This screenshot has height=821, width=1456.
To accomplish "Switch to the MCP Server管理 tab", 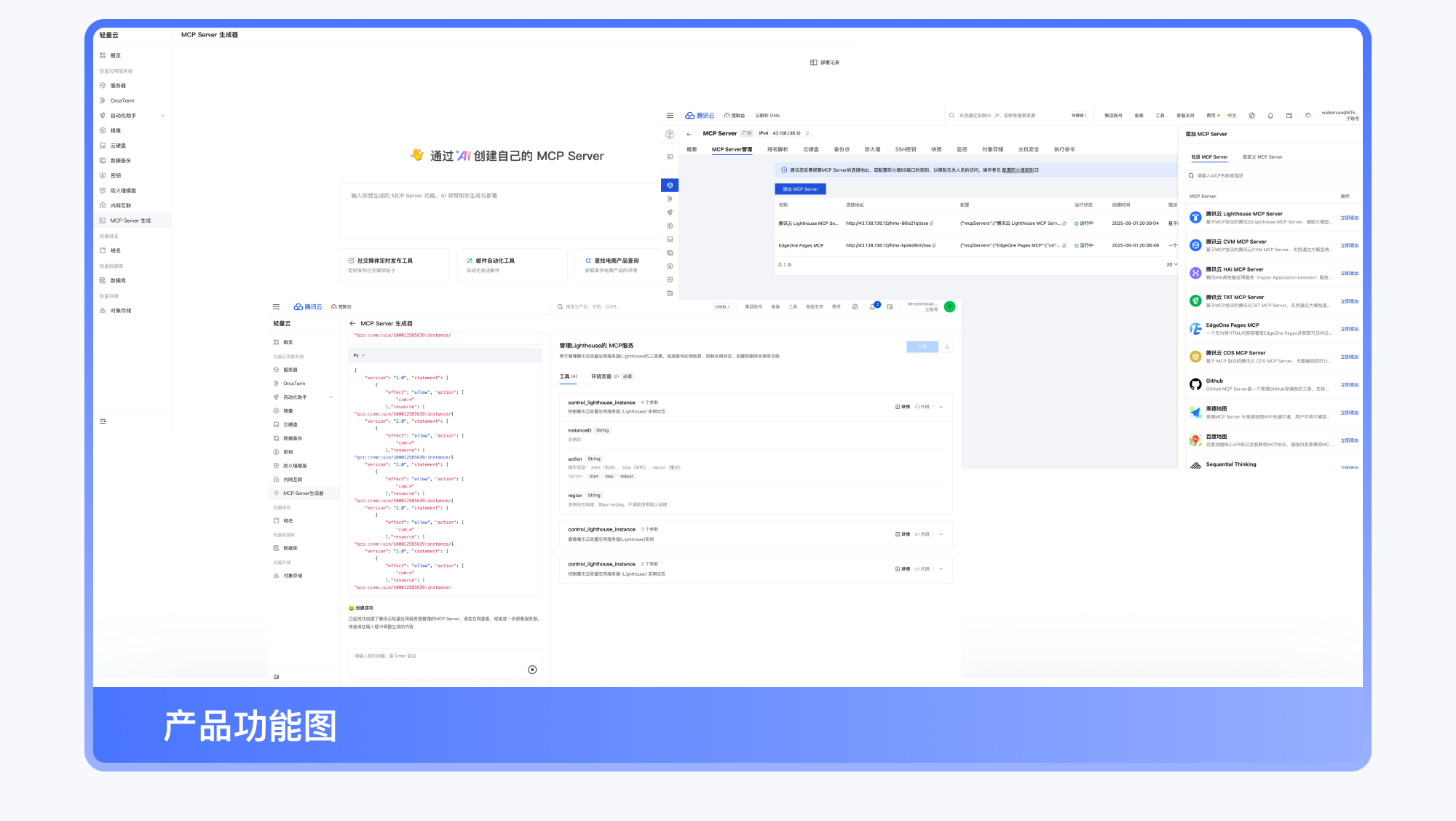I will pyautogui.click(x=732, y=149).
